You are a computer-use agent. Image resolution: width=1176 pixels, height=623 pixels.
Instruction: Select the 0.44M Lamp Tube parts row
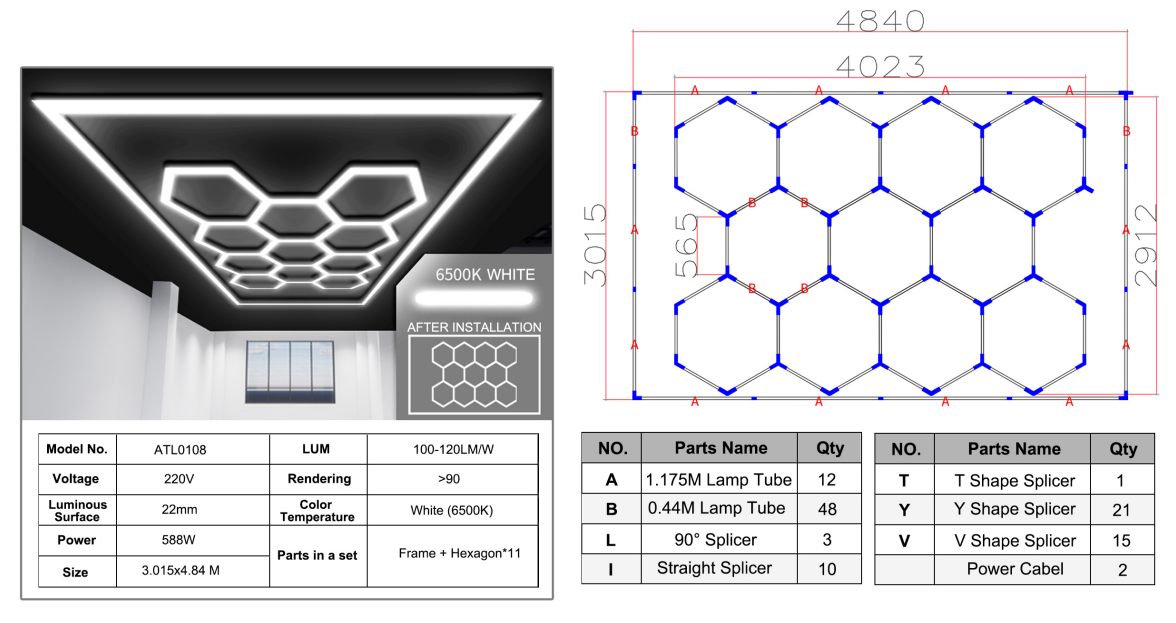coord(719,509)
